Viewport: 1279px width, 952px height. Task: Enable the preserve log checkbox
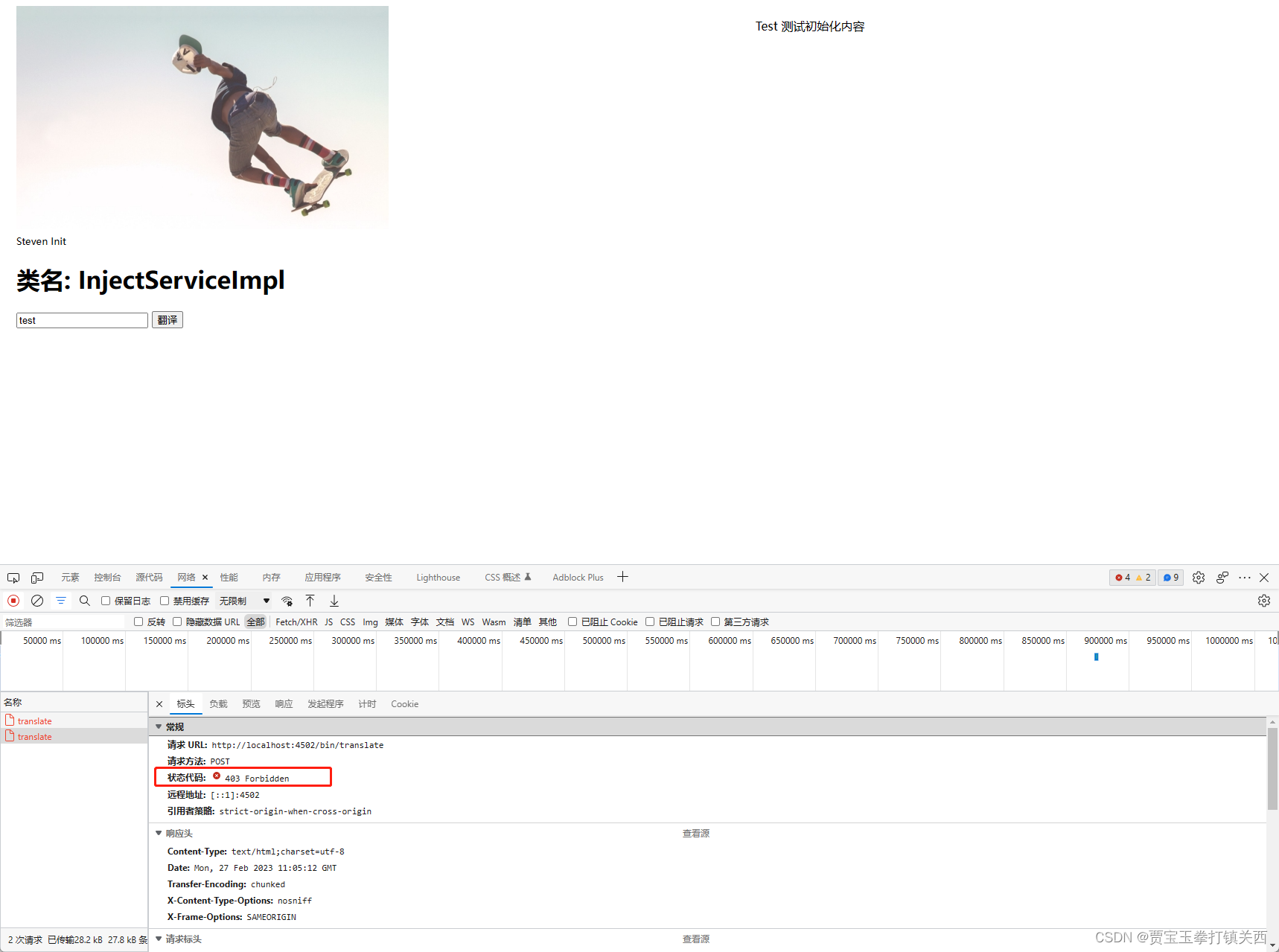106,601
